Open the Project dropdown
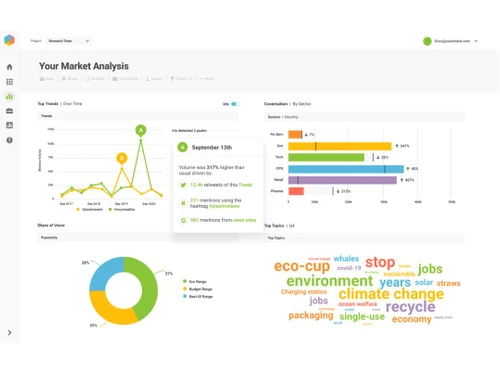Screen dimensions: 500x375 coord(68,41)
